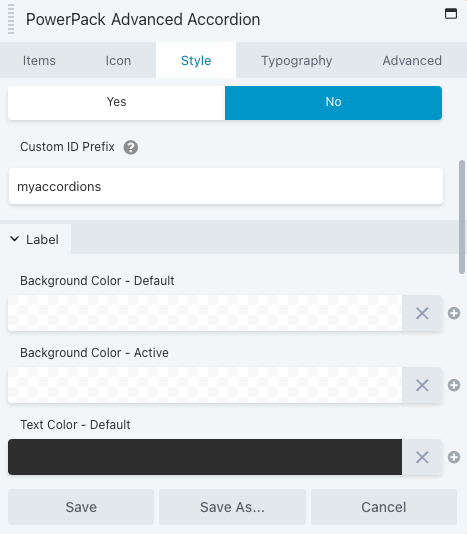The width and height of the screenshot is (467, 534).
Task: Clear the Background Color - Active value
Action: point(422,385)
